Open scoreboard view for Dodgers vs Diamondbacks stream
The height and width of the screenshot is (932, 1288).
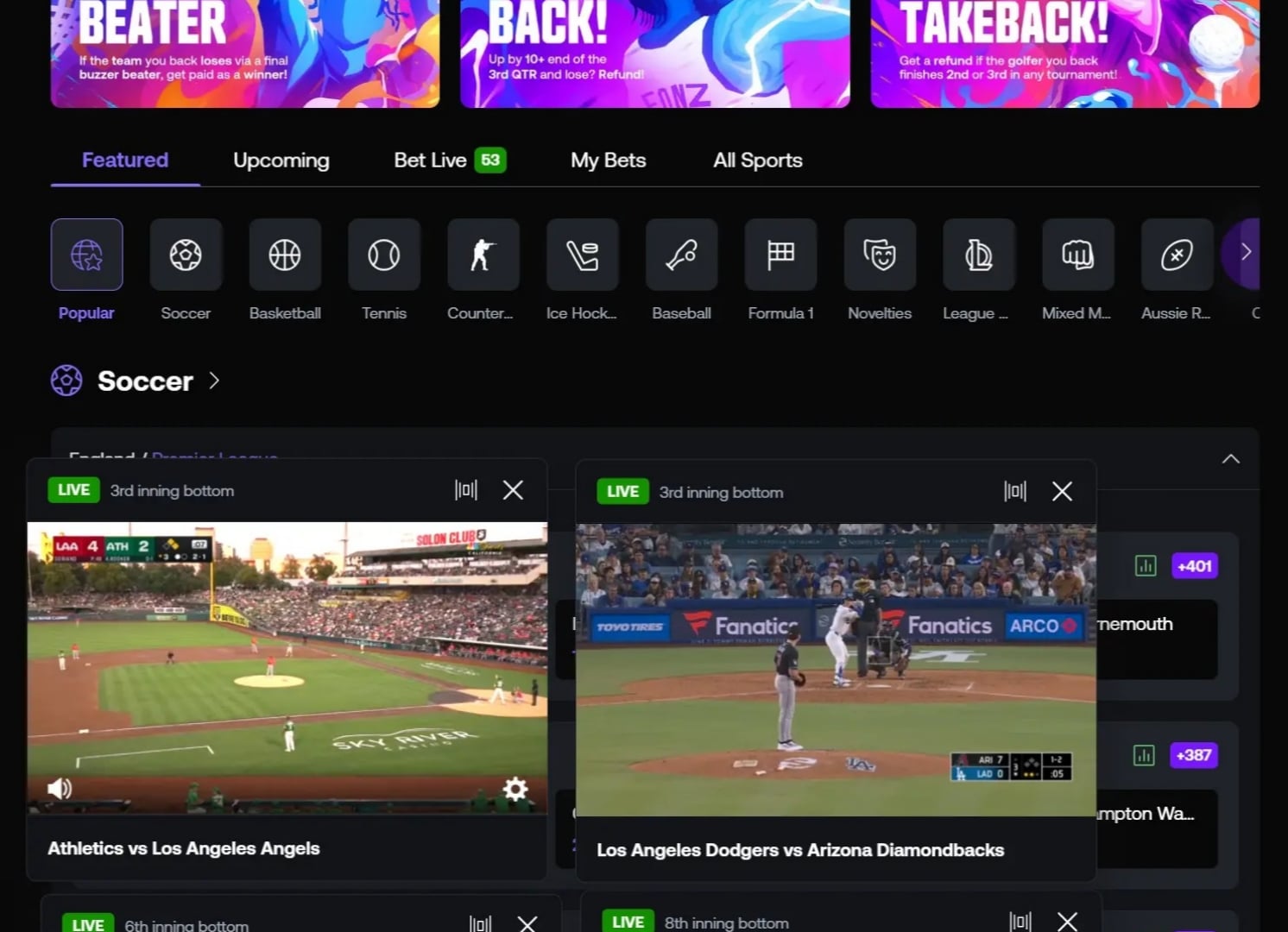point(1015,491)
